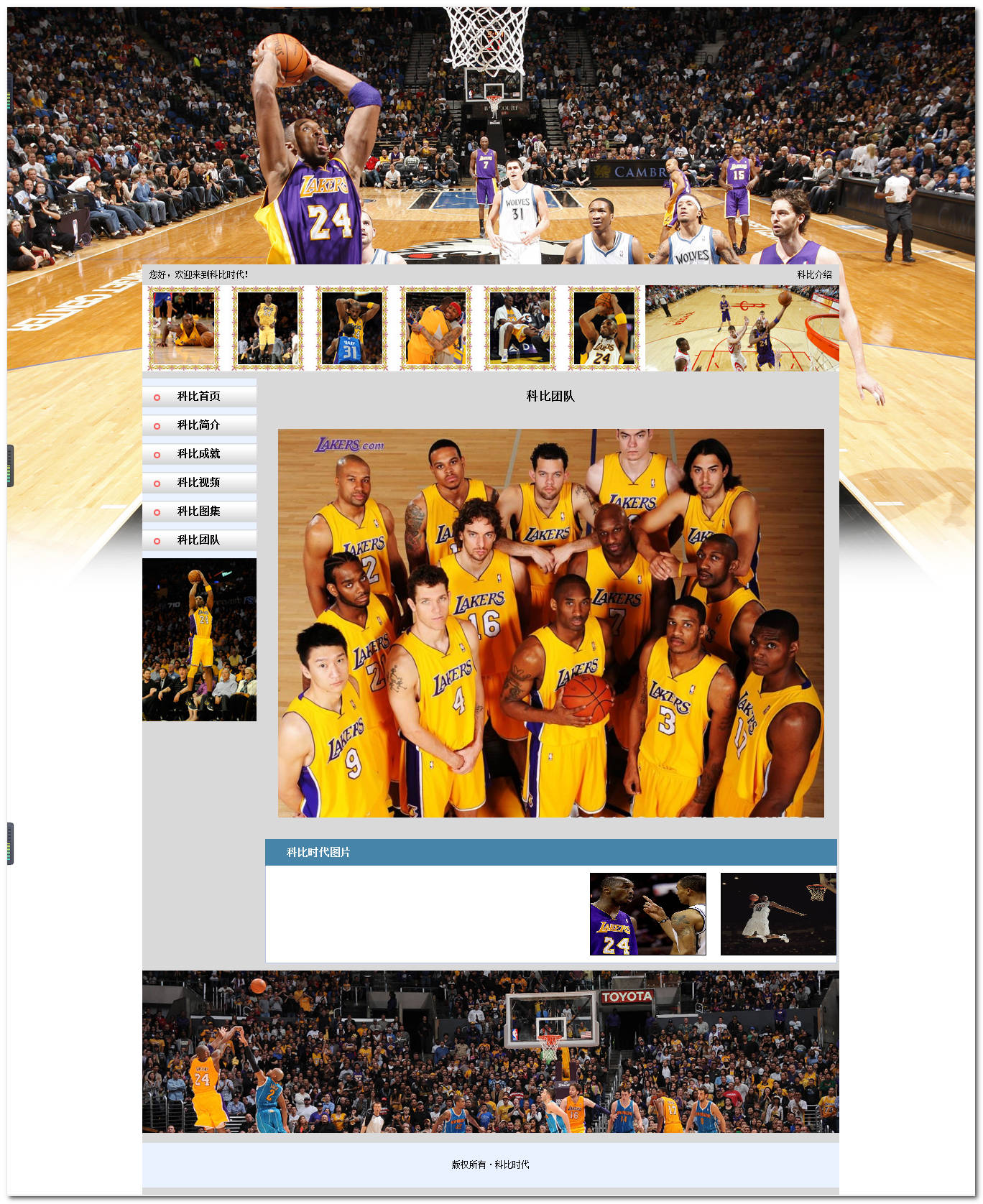Viewport: 983px width, 1204px height.
Task: Click the red bullet icon beside 科比团队
Action: click(157, 541)
